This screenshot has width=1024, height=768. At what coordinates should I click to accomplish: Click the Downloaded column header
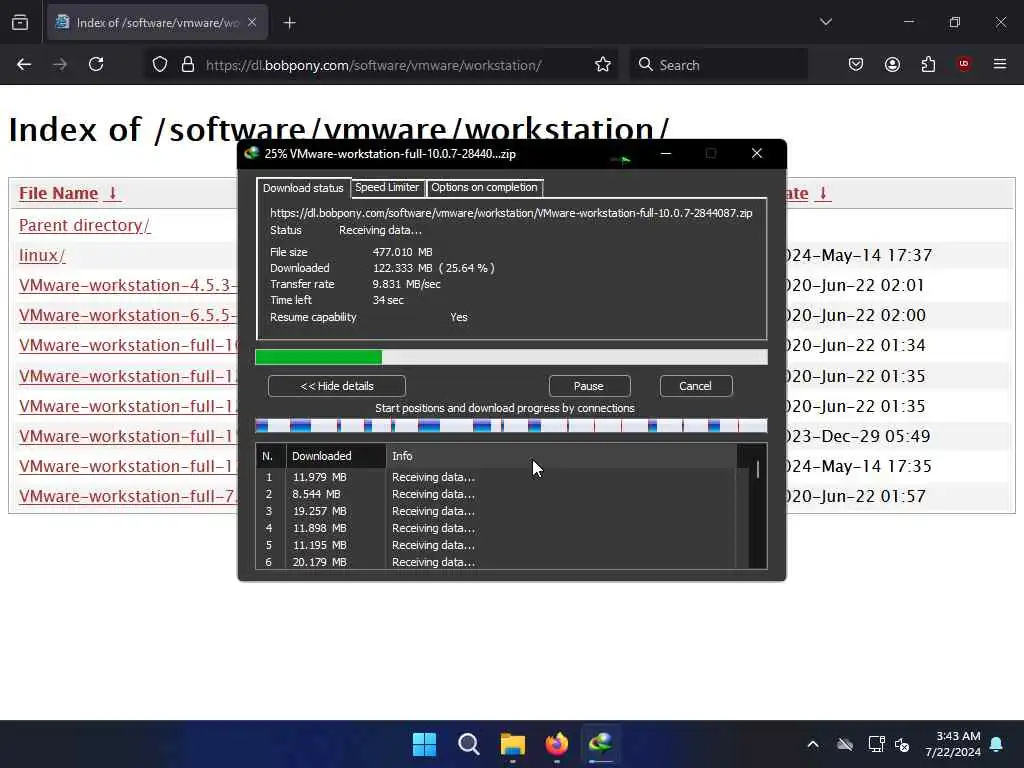tap(336, 456)
